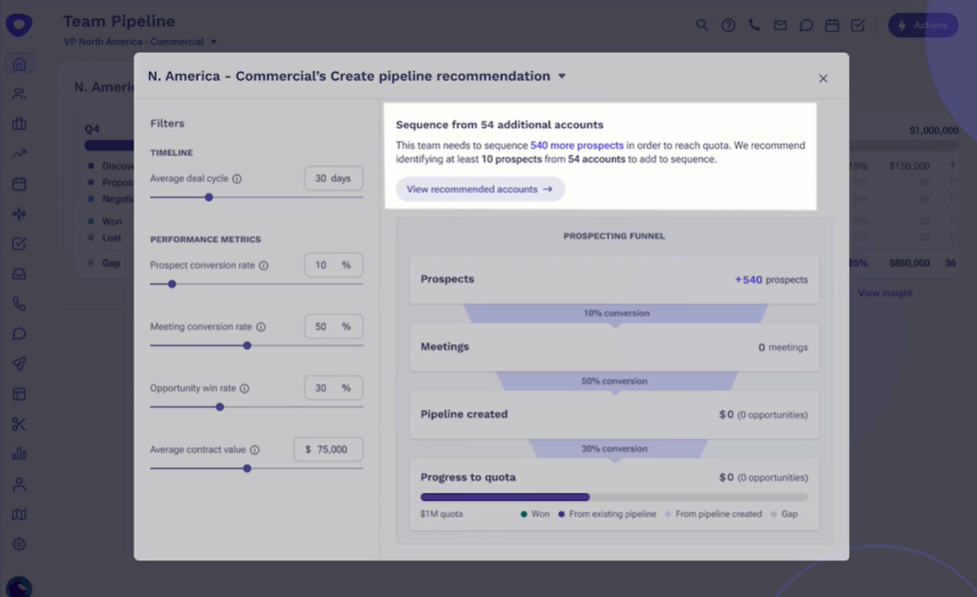
Task: Click the Meeting conversion rate slider handle
Action: click(x=247, y=345)
